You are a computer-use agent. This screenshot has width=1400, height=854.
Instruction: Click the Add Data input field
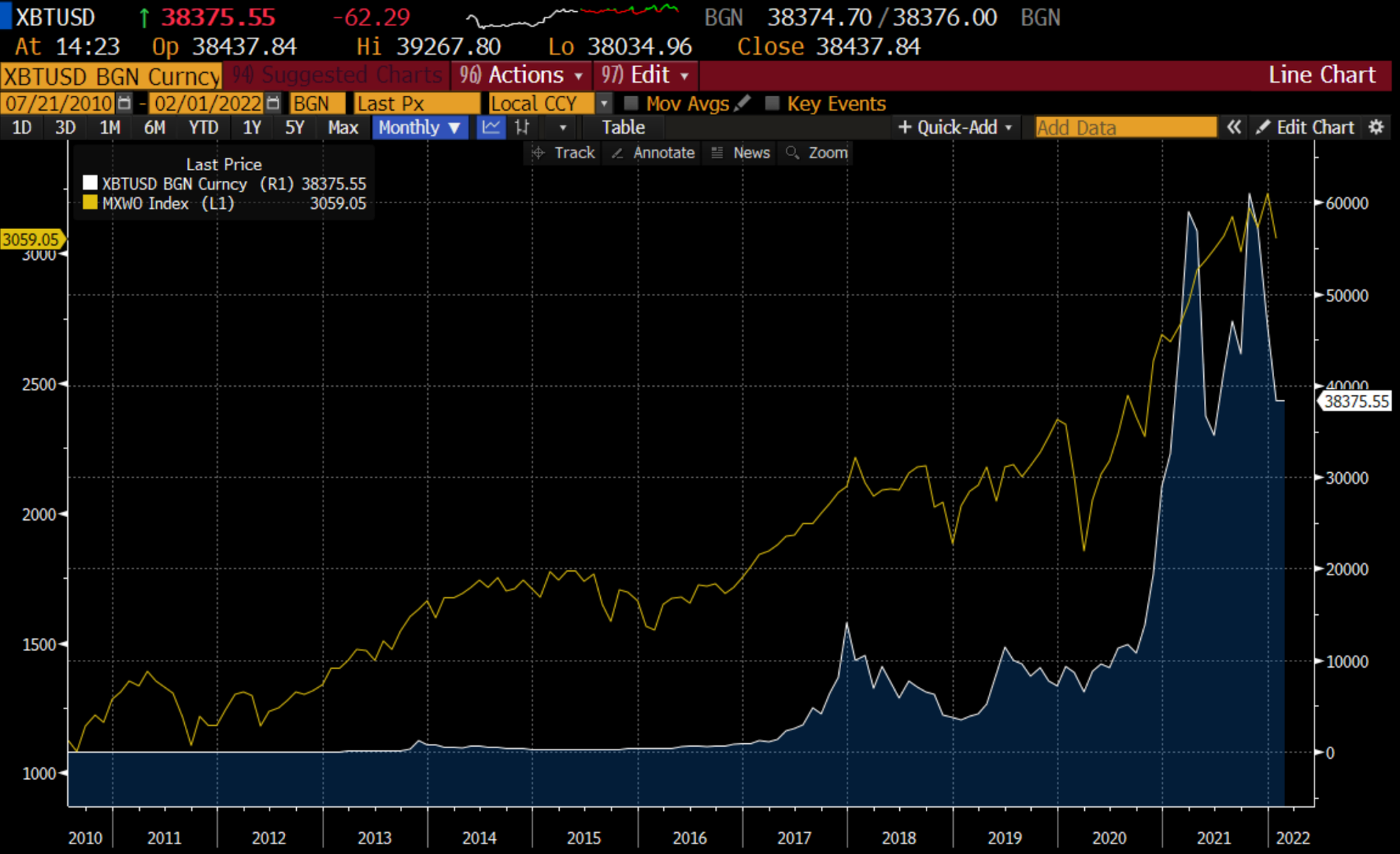tap(1125, 128)
